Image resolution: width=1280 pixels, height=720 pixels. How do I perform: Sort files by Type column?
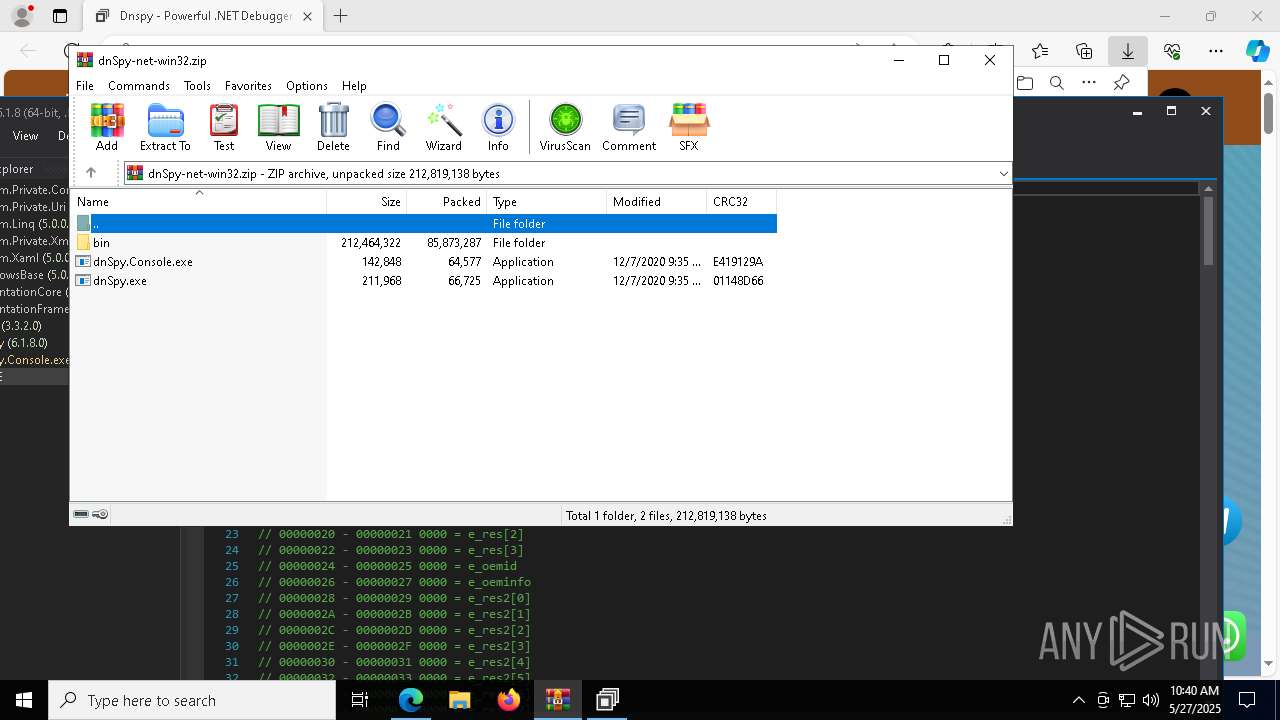click(x=547, y=202)
